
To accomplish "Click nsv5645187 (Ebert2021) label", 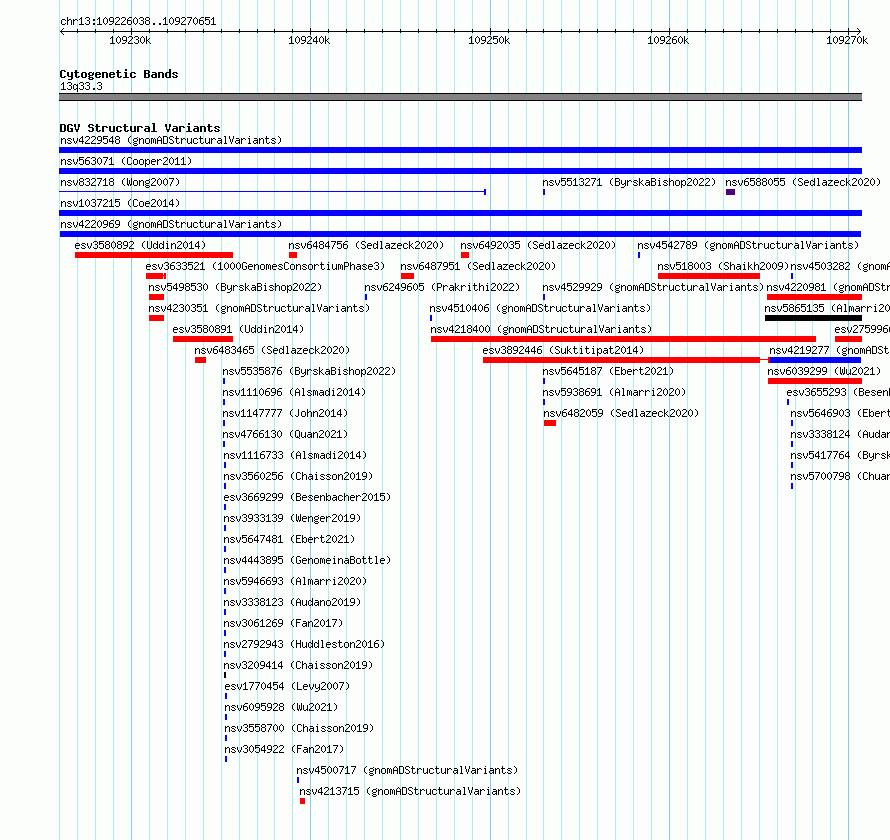I will 608,371.
